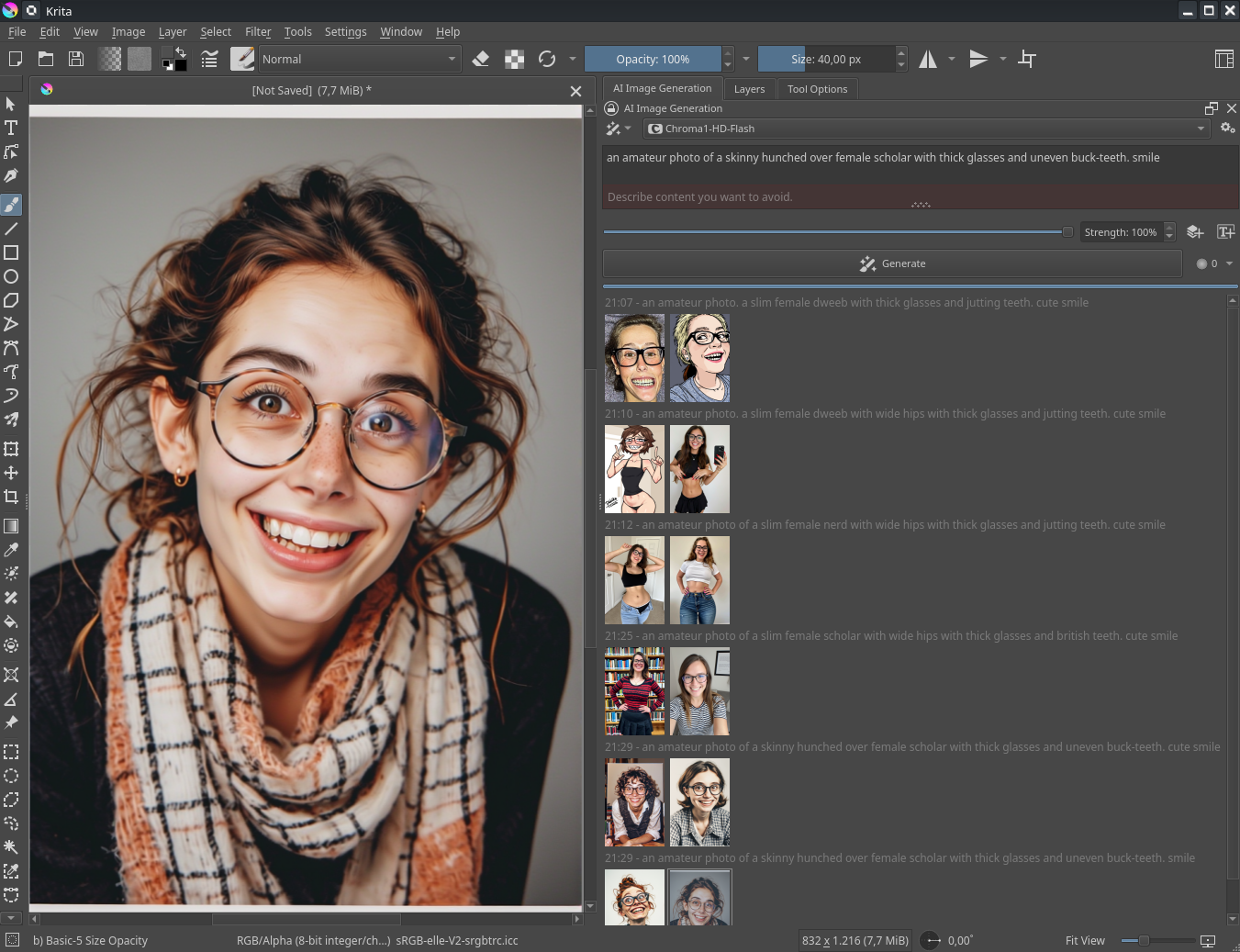Select the bookshelf generated thumbnail
This screenshot has height=952, width=1240.
click(x=634, y=691)
